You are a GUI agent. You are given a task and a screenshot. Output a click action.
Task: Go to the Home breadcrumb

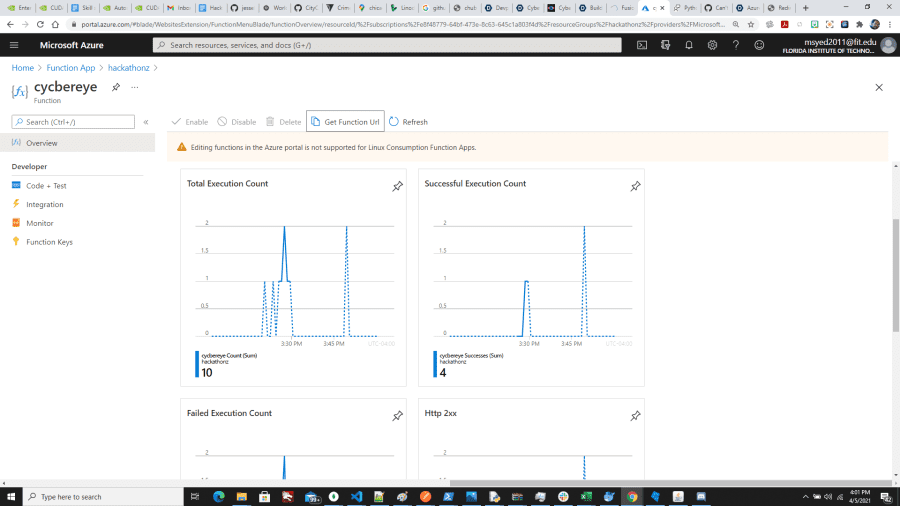point(22,68)
